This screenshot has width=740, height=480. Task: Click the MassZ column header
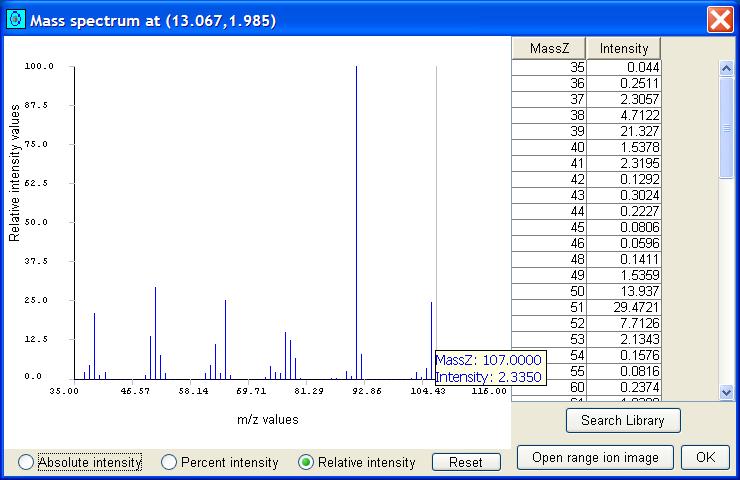click(x=549, y=48)
